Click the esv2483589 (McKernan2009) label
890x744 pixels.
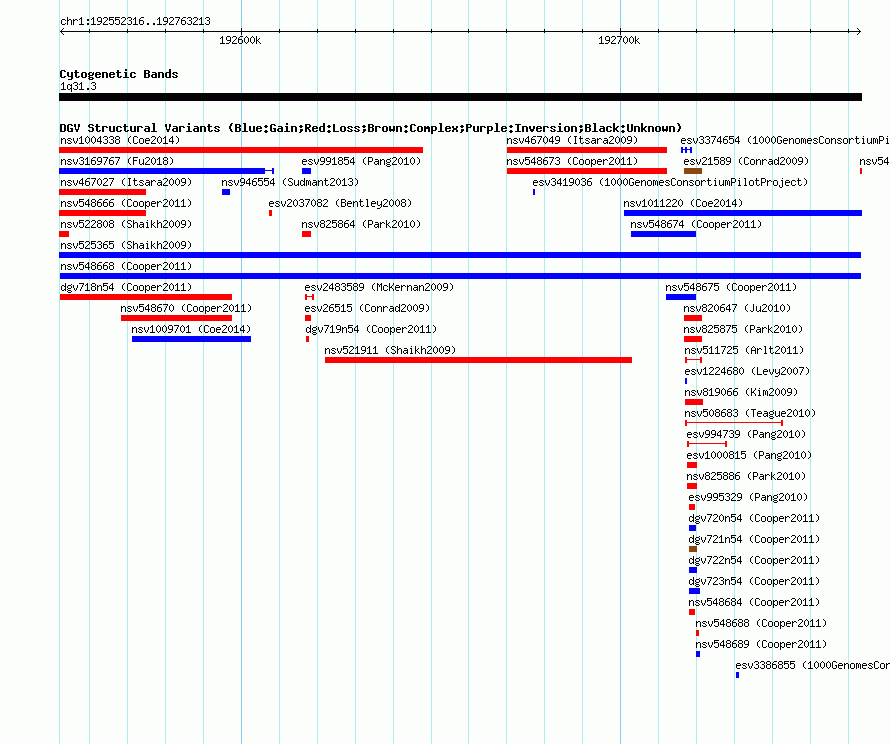click(x=379, y=287)
